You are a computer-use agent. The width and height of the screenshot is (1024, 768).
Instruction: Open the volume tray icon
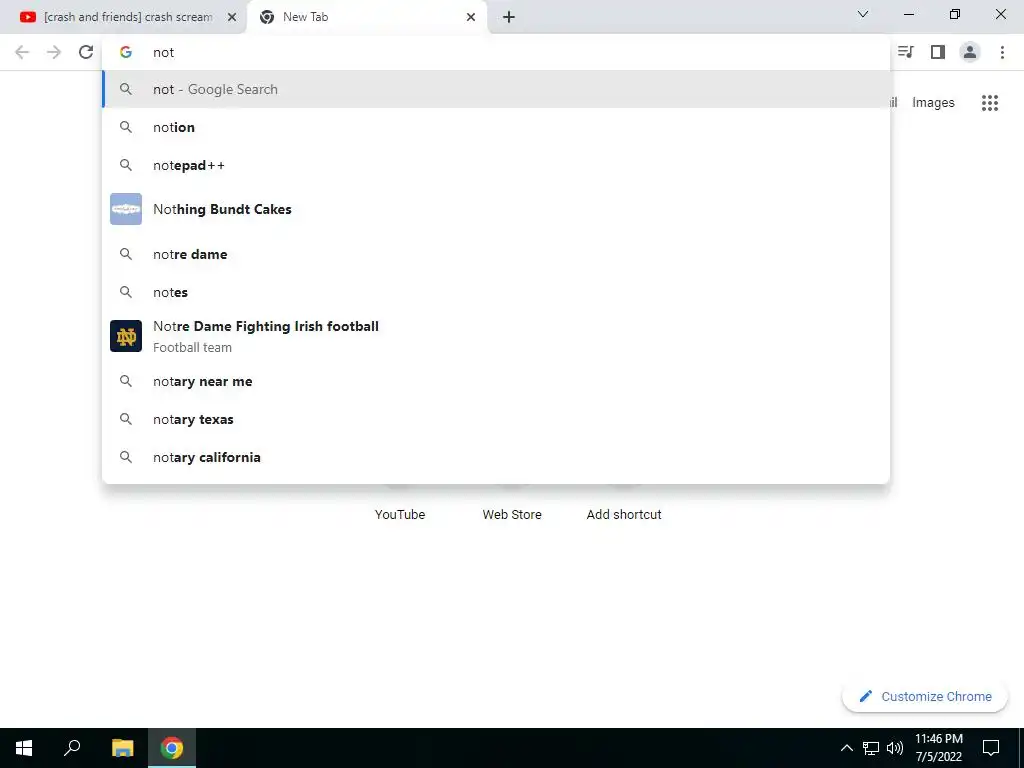pos(895,748)
